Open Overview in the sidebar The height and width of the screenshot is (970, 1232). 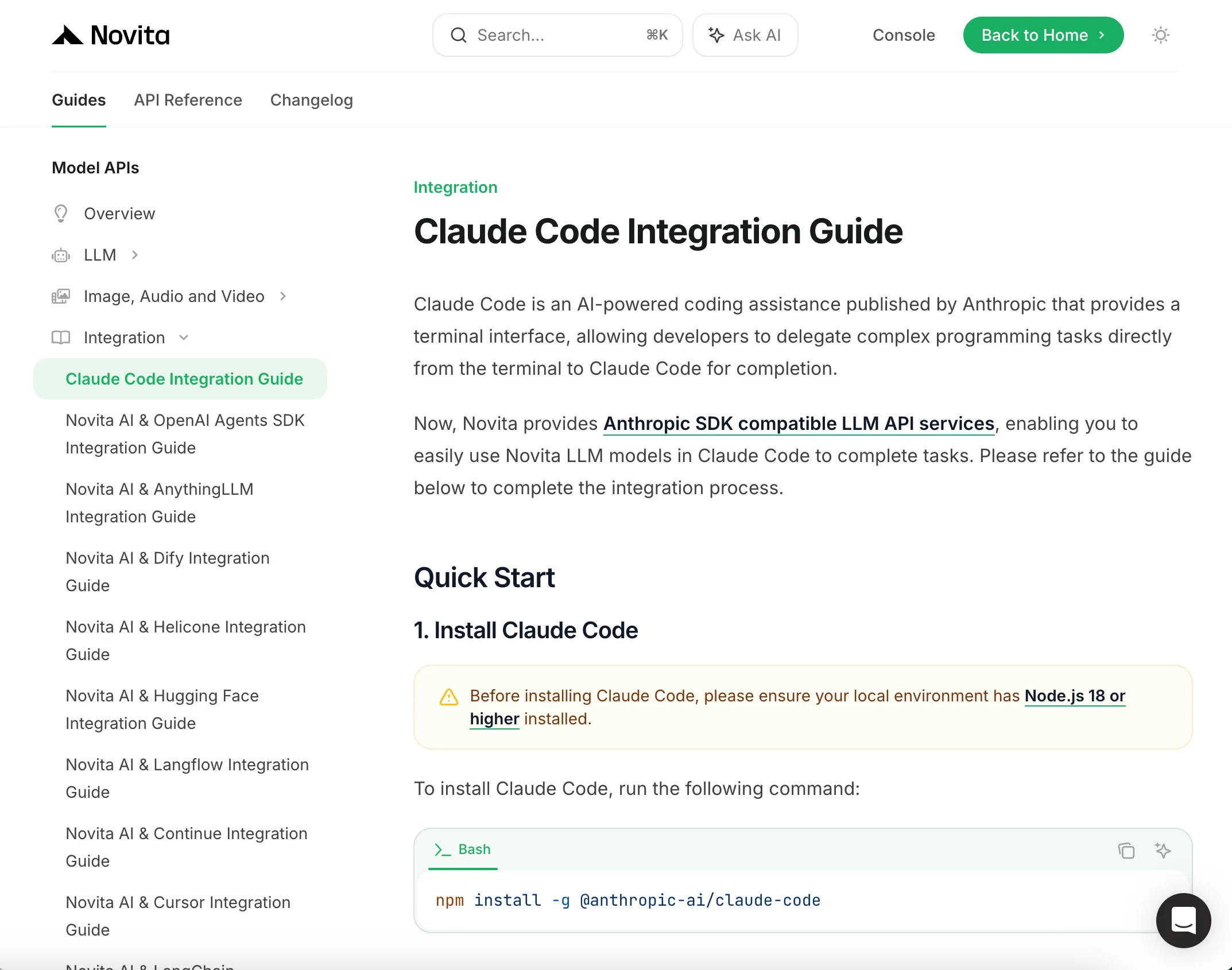[119, 214]
